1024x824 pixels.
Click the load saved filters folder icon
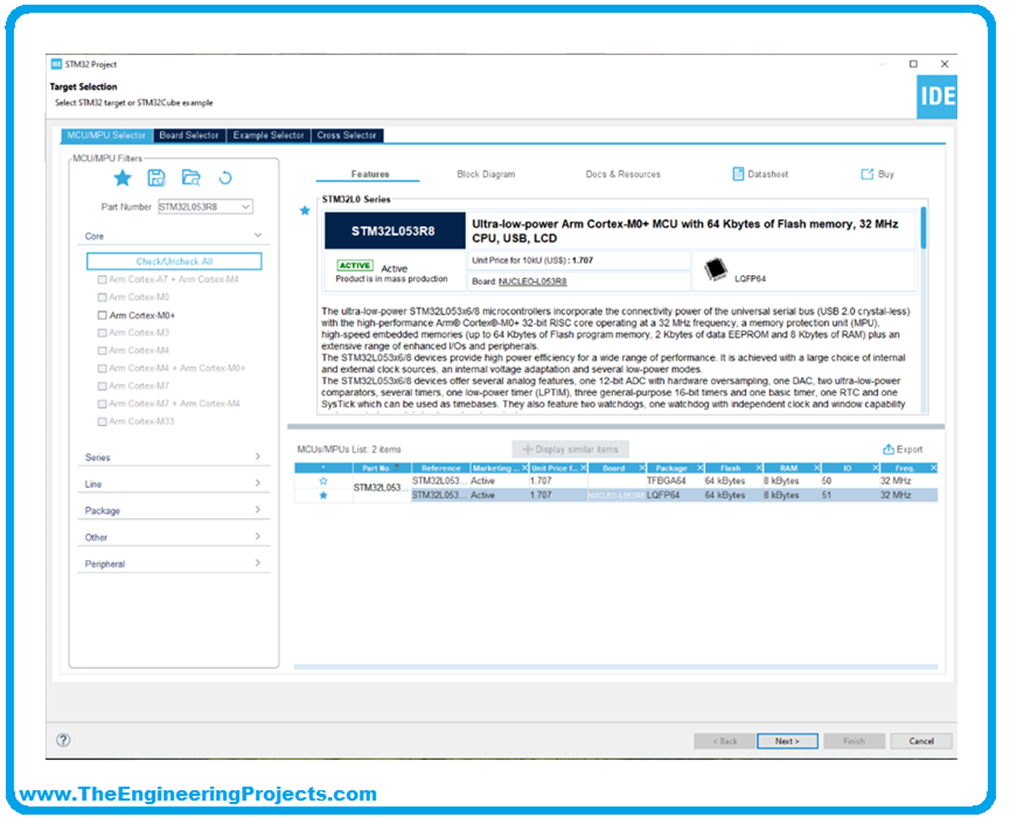[x=190, y=178]
